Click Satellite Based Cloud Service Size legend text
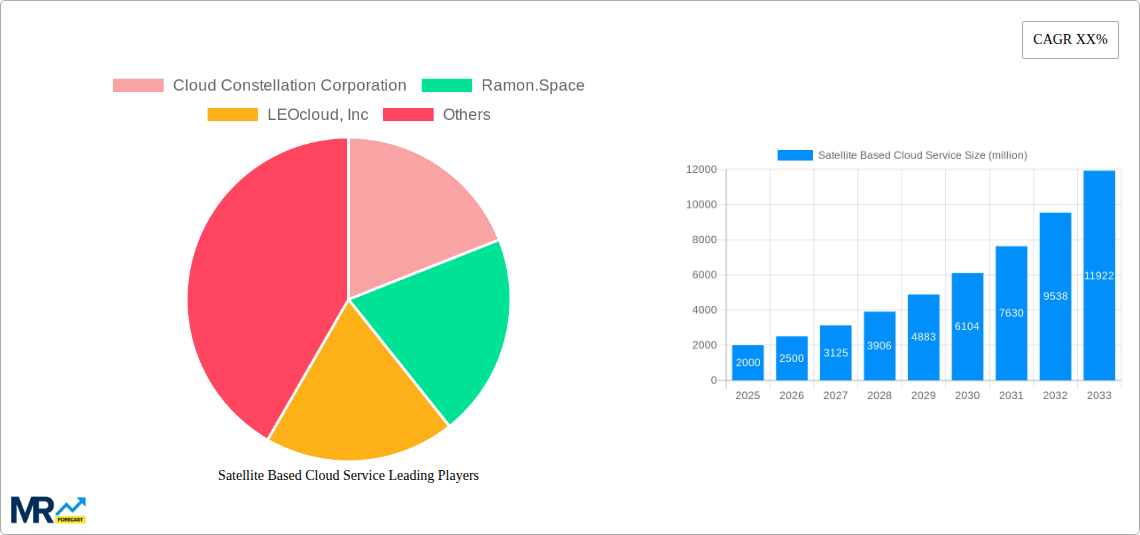 click(x=923, y=155)
